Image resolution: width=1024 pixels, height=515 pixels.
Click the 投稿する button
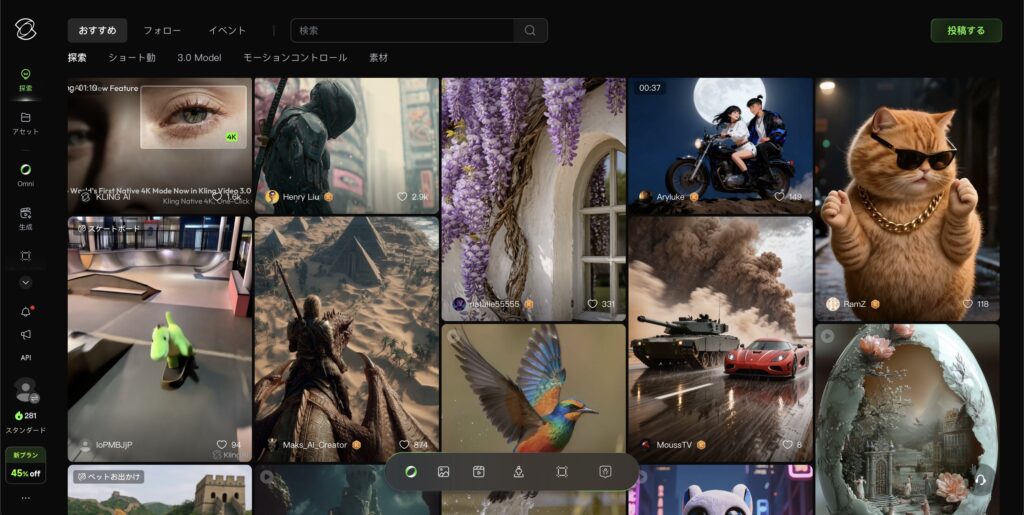click(x=966, y=30)
